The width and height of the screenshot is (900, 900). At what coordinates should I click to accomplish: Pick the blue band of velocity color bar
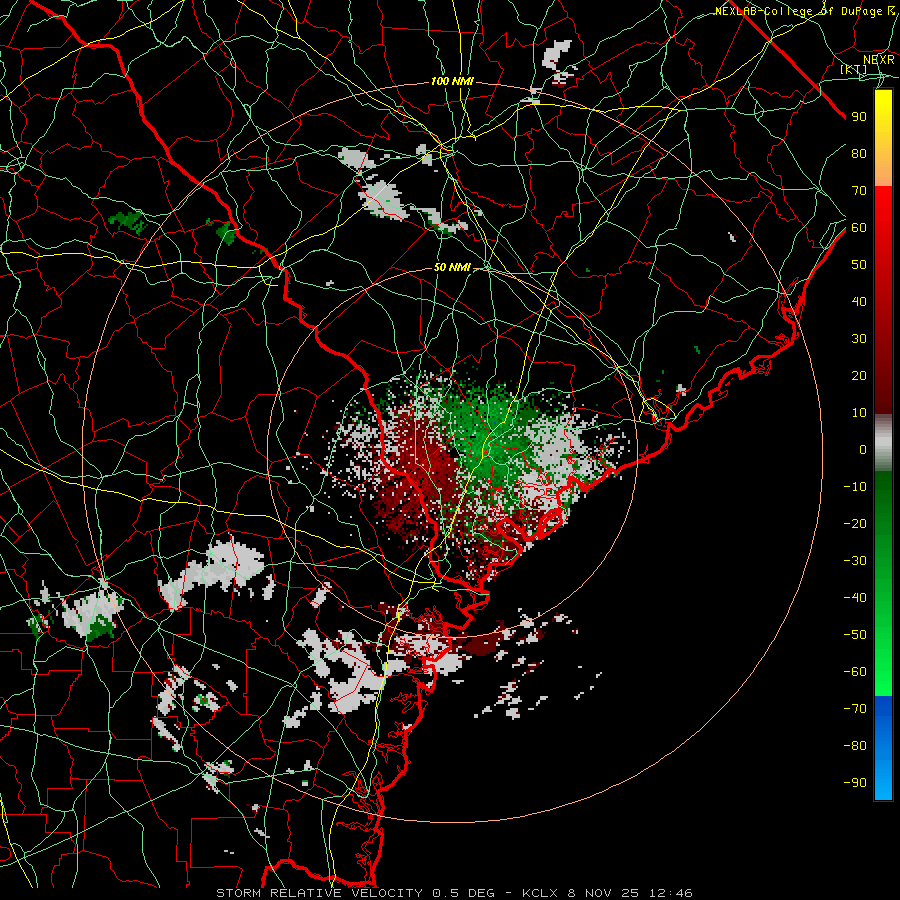883,748
